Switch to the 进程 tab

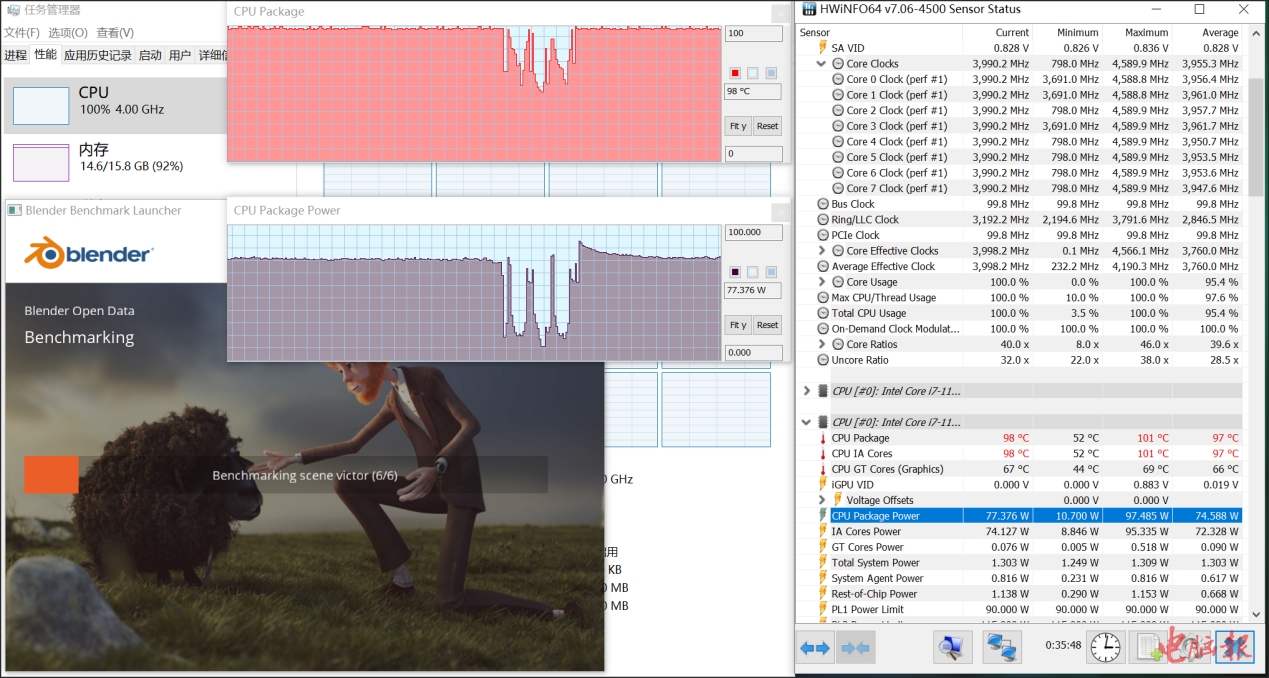point(15,55)
